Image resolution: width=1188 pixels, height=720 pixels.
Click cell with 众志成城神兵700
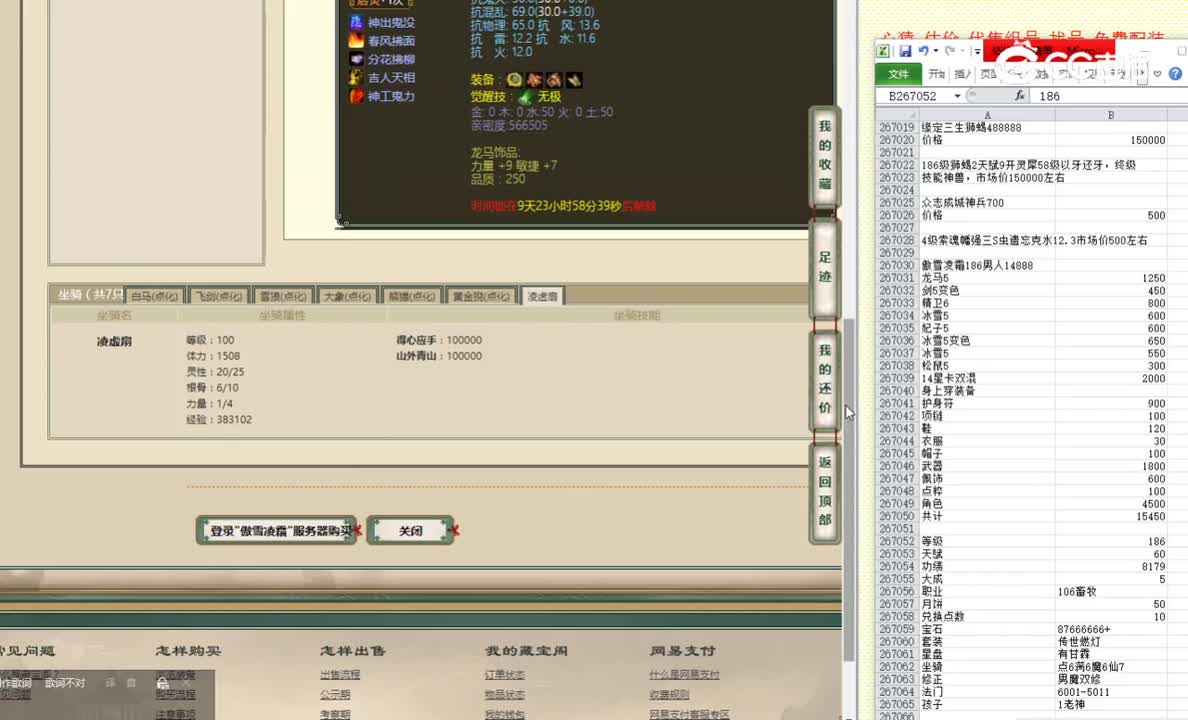987,203
